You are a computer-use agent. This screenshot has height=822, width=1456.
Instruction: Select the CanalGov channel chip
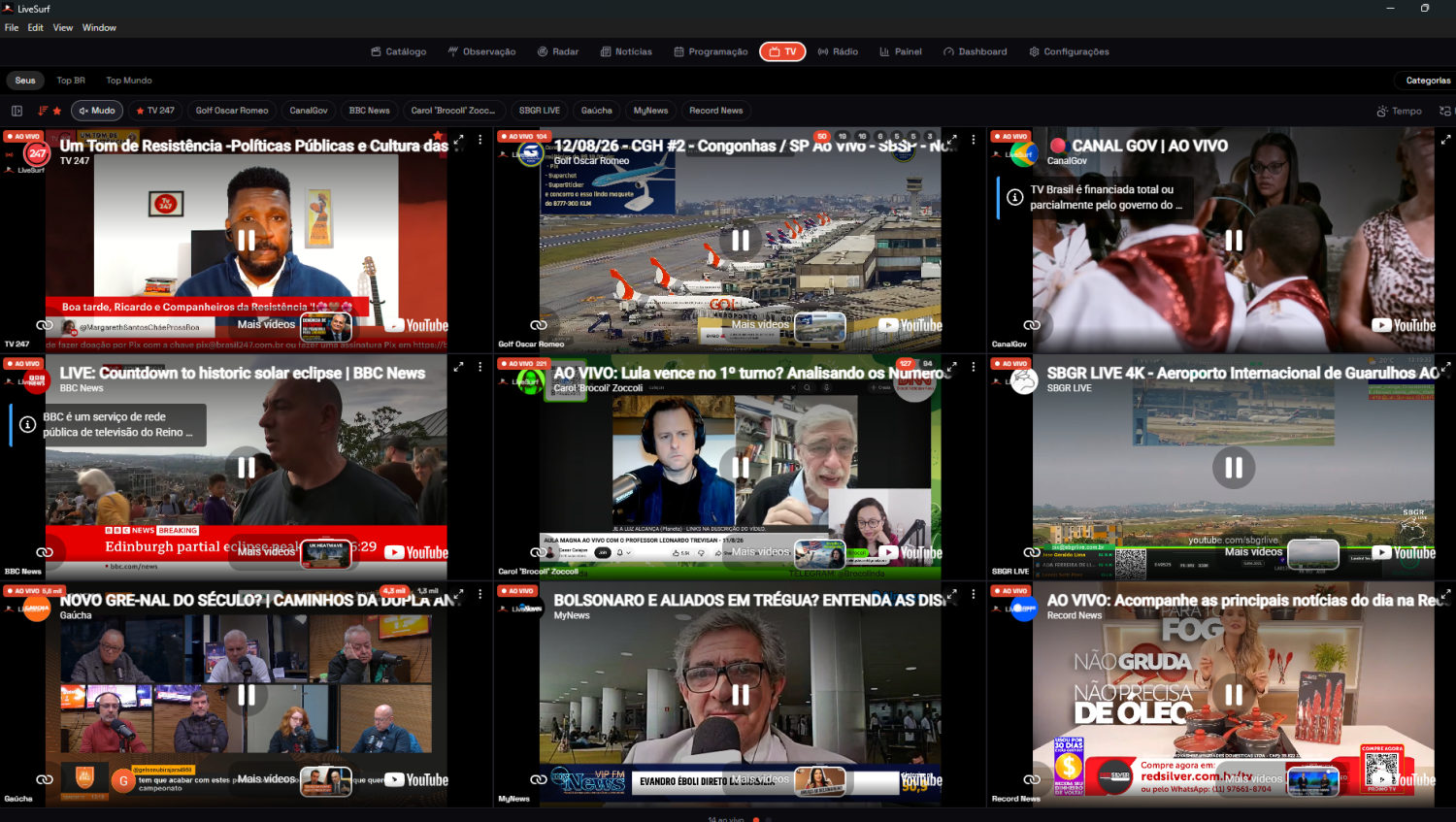(x=309, y=111)
